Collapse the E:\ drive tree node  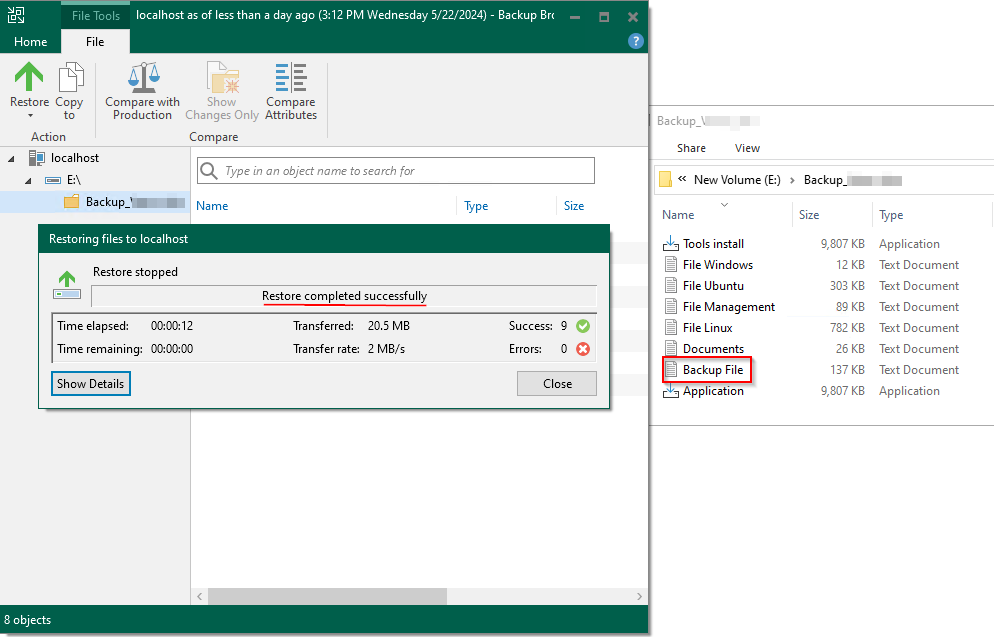point(29,180)
